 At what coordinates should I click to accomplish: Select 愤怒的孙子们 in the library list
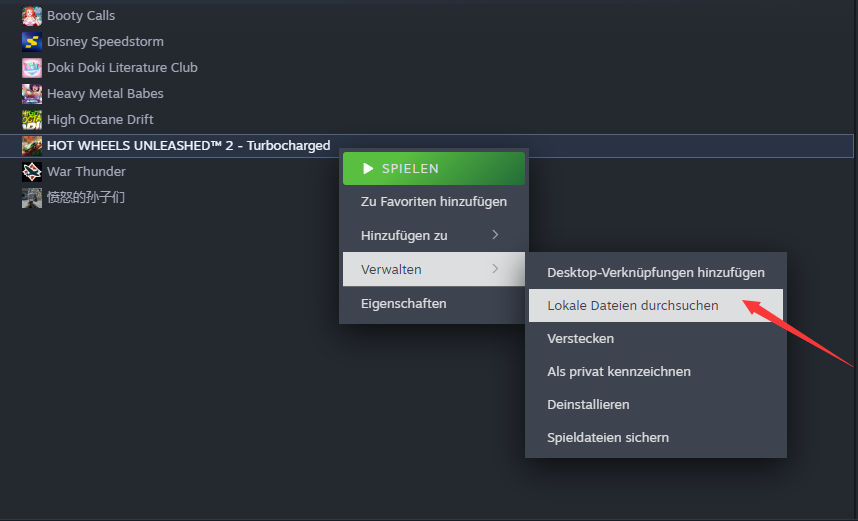86,198
